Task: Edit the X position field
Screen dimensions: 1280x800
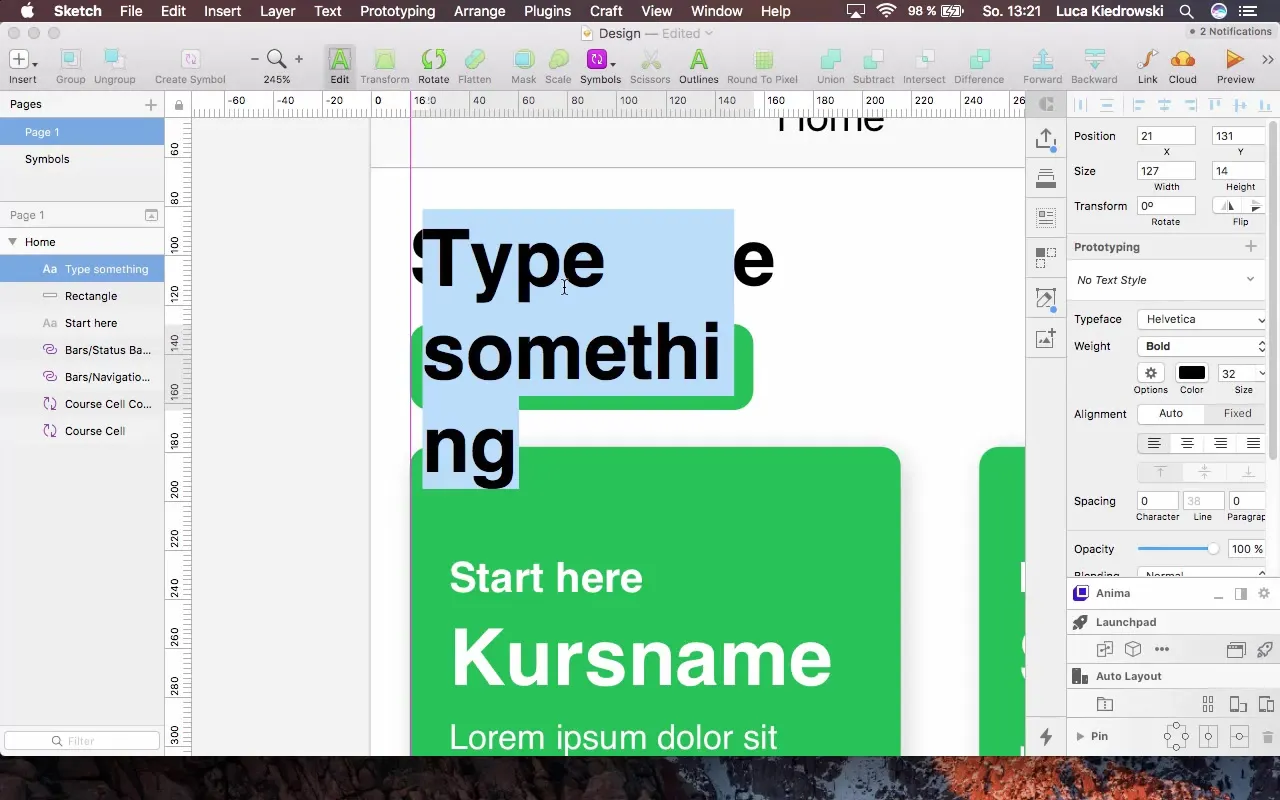Action: (1166, 136)
